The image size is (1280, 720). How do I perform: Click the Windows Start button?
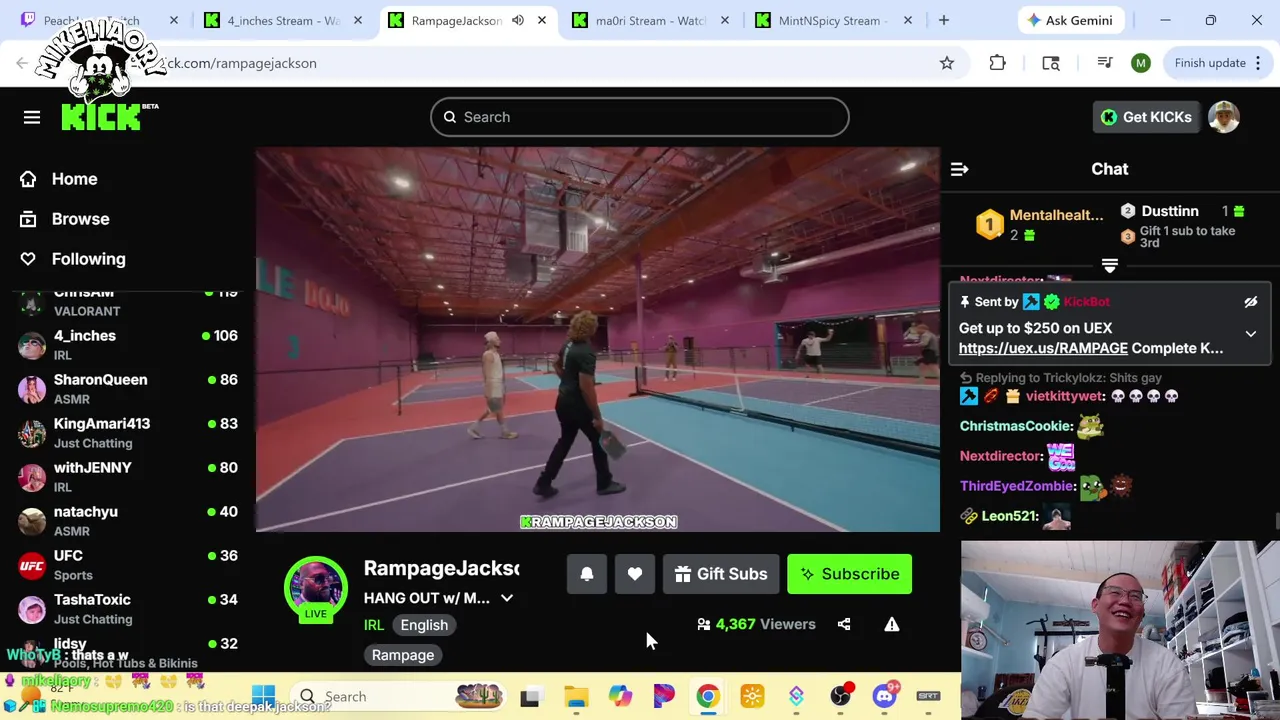pyautogui.click(x=263, y=696)
